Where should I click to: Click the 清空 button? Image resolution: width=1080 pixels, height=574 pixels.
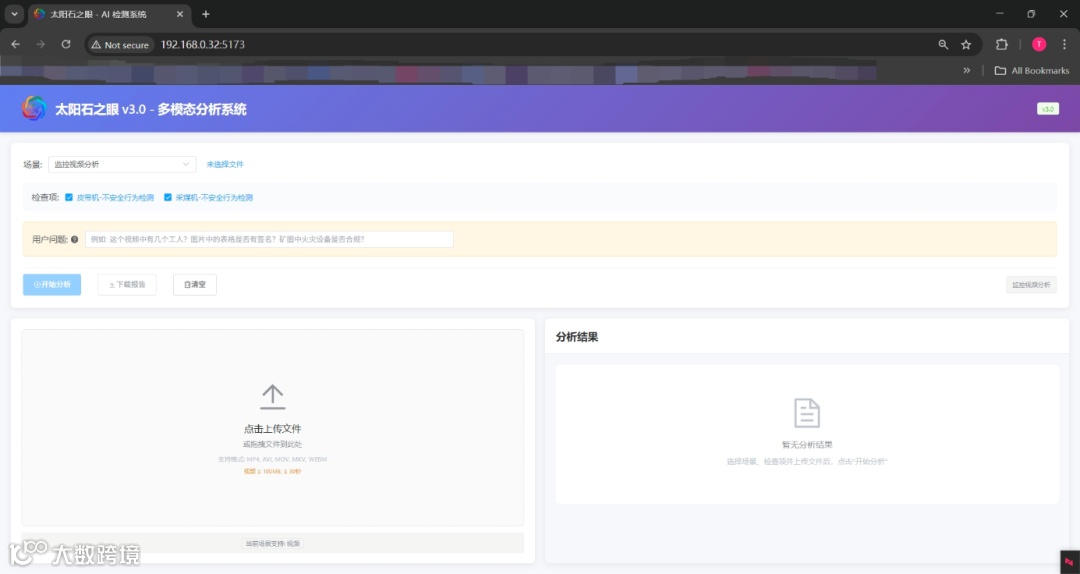point(195,285)
